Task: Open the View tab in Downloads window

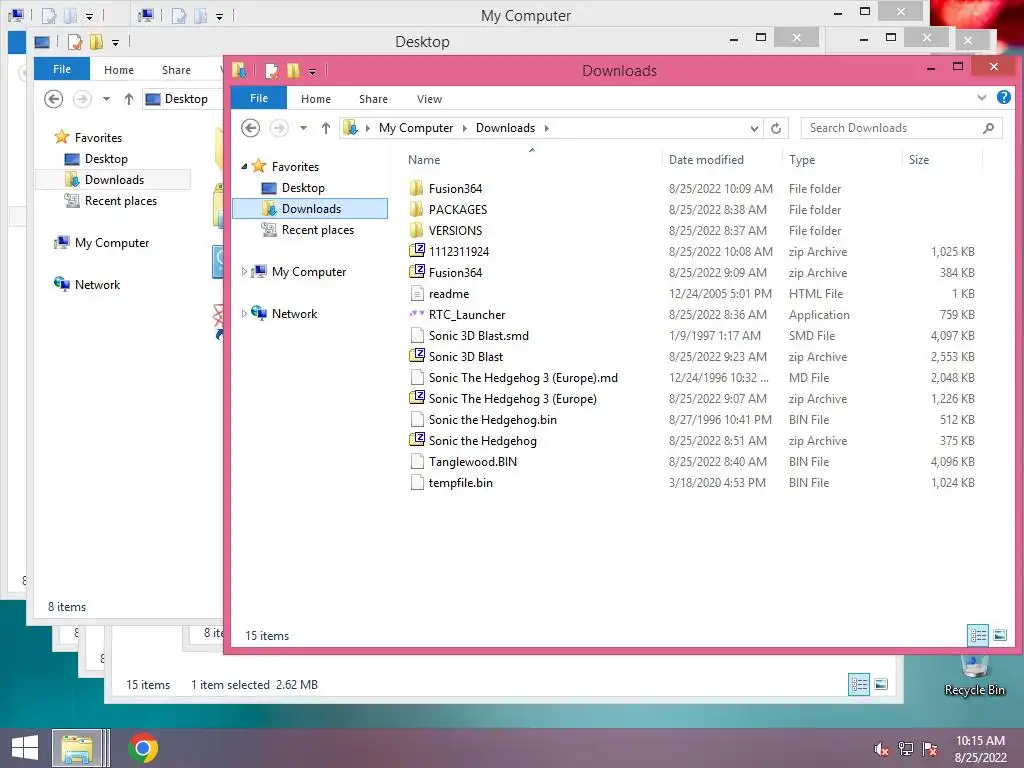Action: click(x=429, y=99)
